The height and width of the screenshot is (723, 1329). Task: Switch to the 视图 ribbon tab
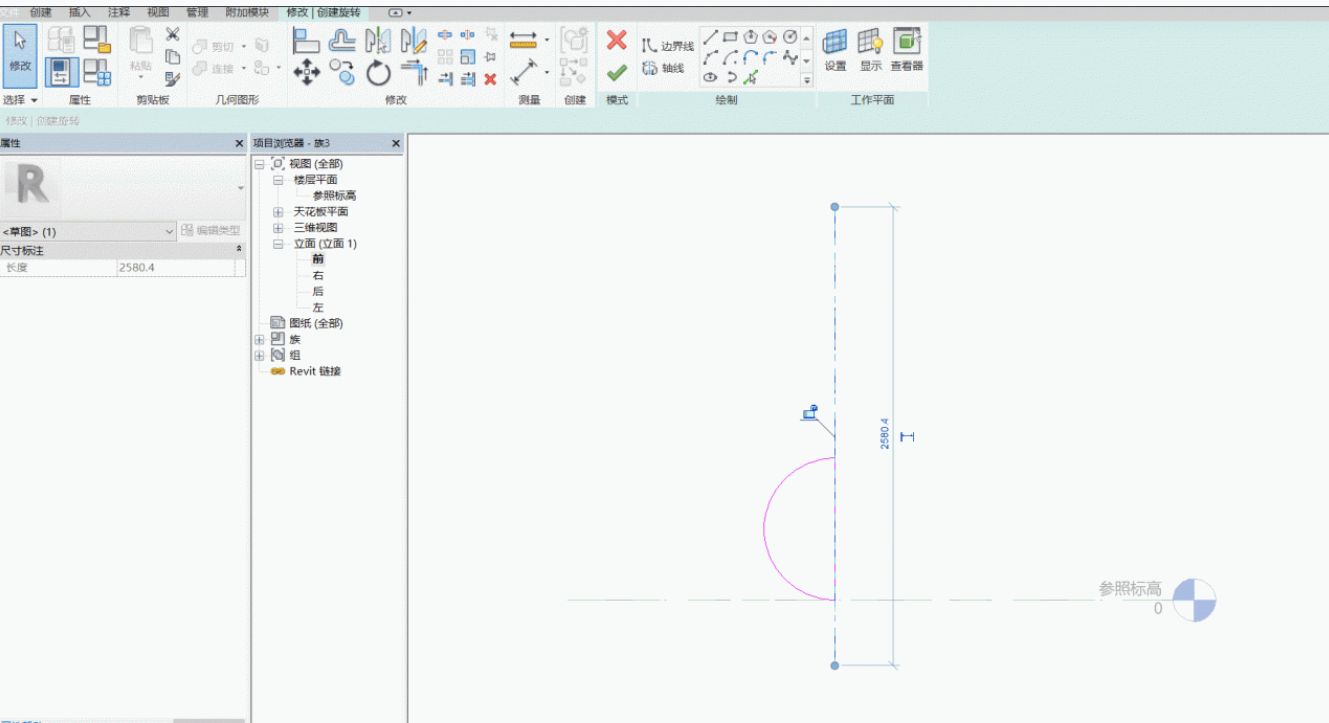(x=158, y=12)
